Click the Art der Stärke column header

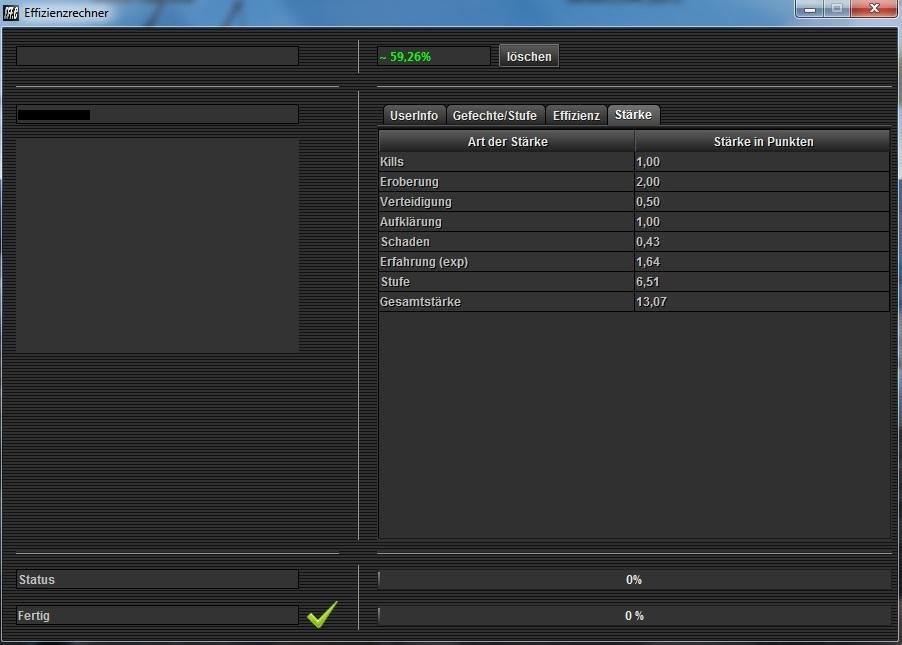tap(507, 142)
